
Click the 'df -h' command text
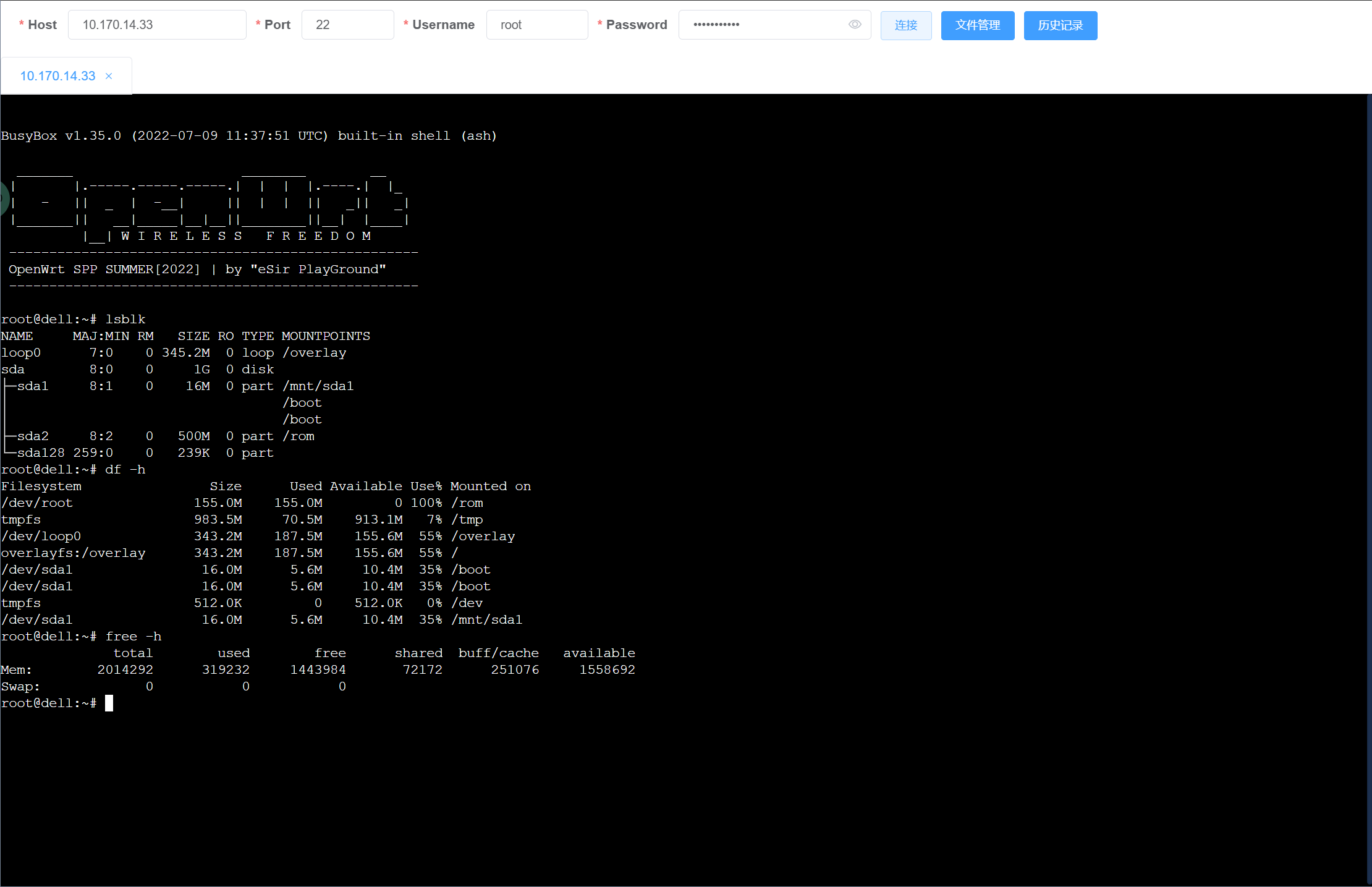(125, 469)
